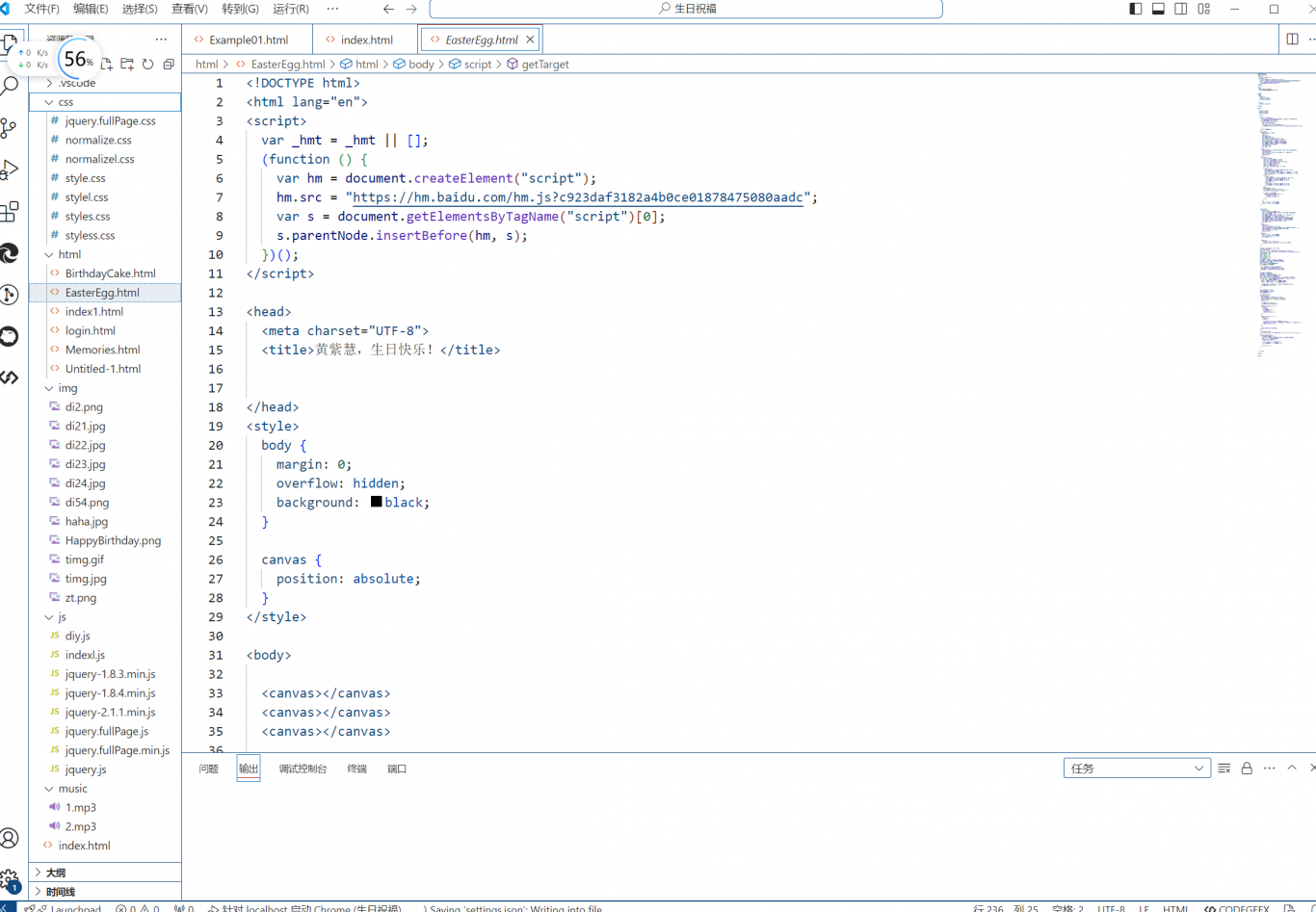Collapse the js folder

pyautogui.click(x=105, y=617)
